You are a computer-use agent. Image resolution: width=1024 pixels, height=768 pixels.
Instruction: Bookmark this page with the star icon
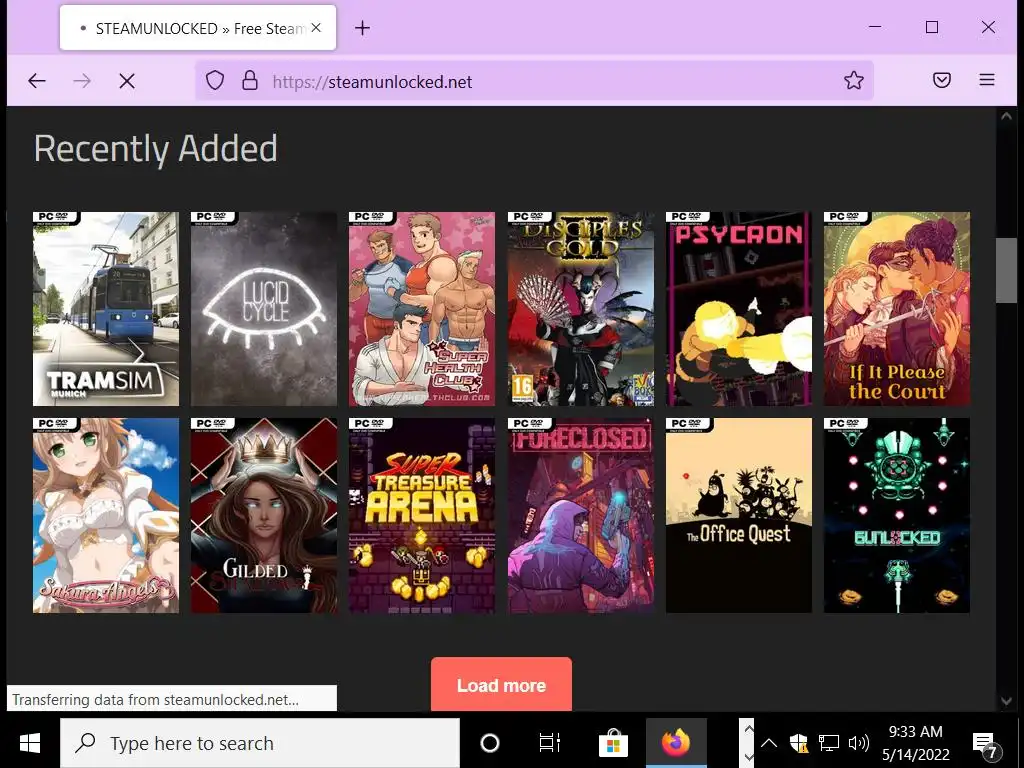click(x=854, y=80)
